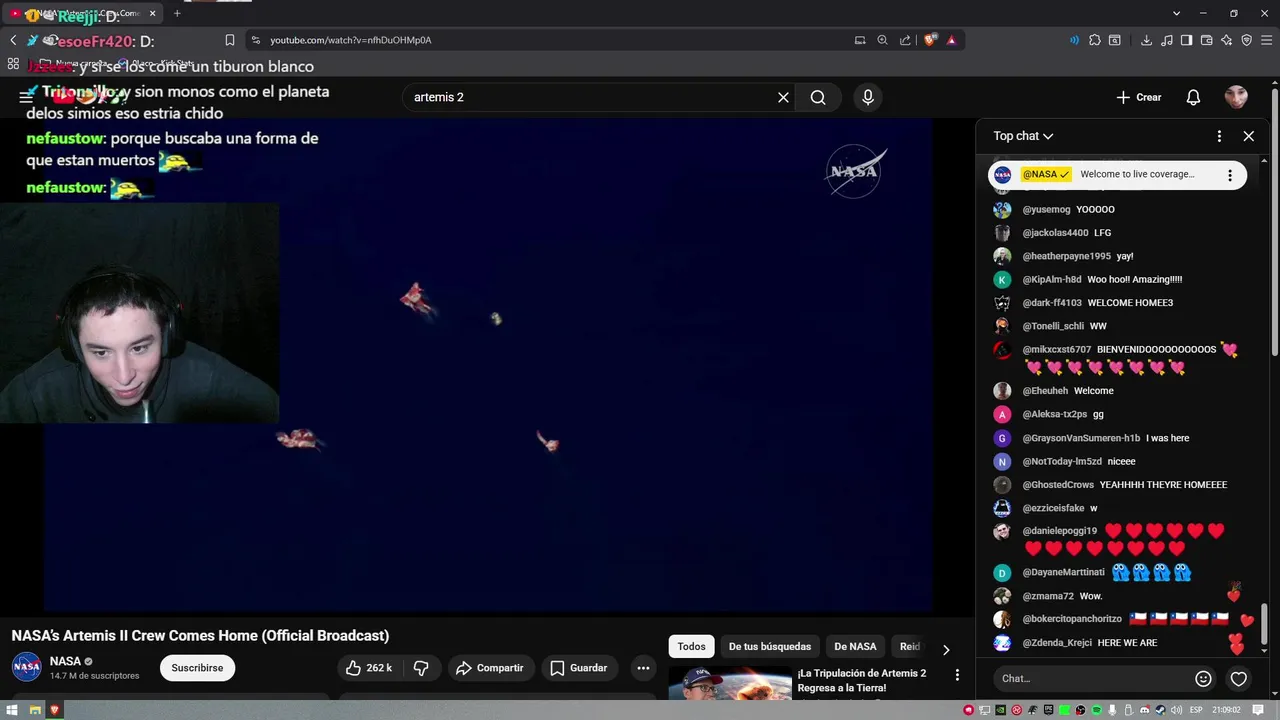Clear the artemis 2 search text

[x=783, y=97]
